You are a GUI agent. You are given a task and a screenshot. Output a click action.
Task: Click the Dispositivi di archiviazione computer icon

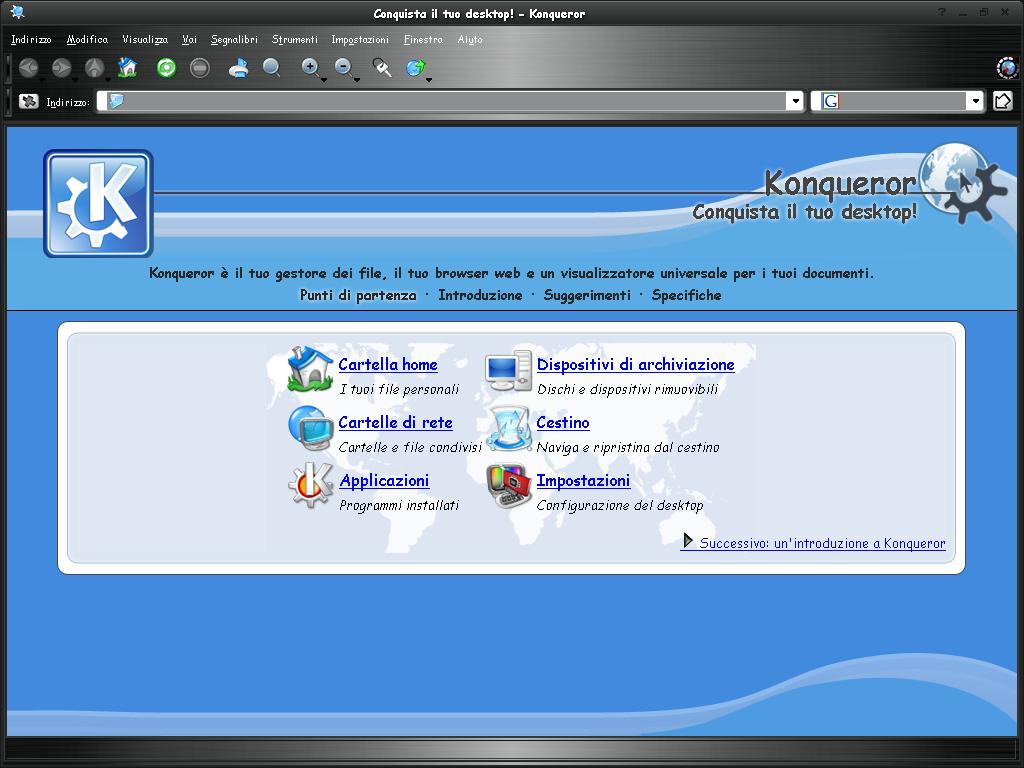pyautogui.click(x=509, y=370)
